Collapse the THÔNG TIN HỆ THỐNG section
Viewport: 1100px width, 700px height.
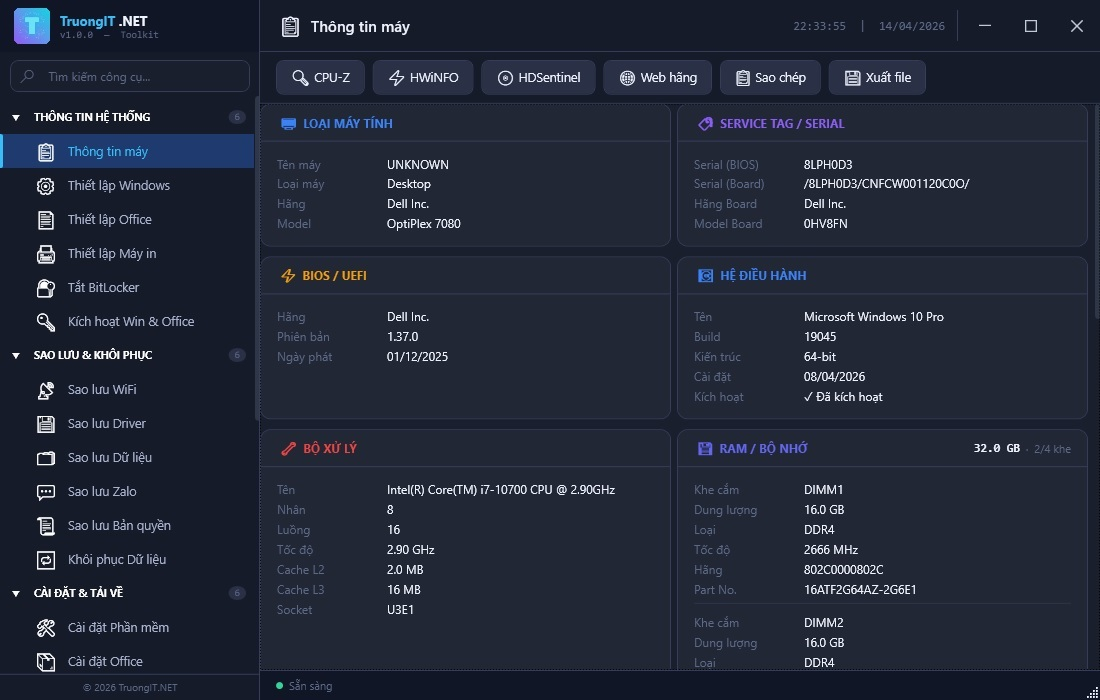(x=16, y=118)
